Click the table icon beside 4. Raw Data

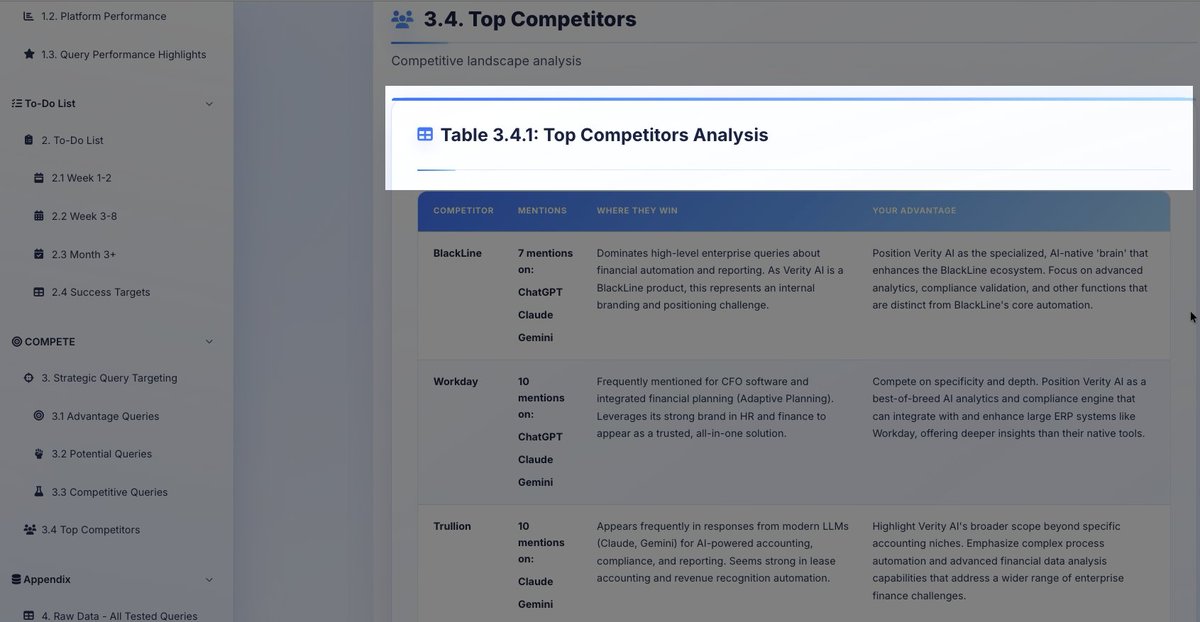29,616
